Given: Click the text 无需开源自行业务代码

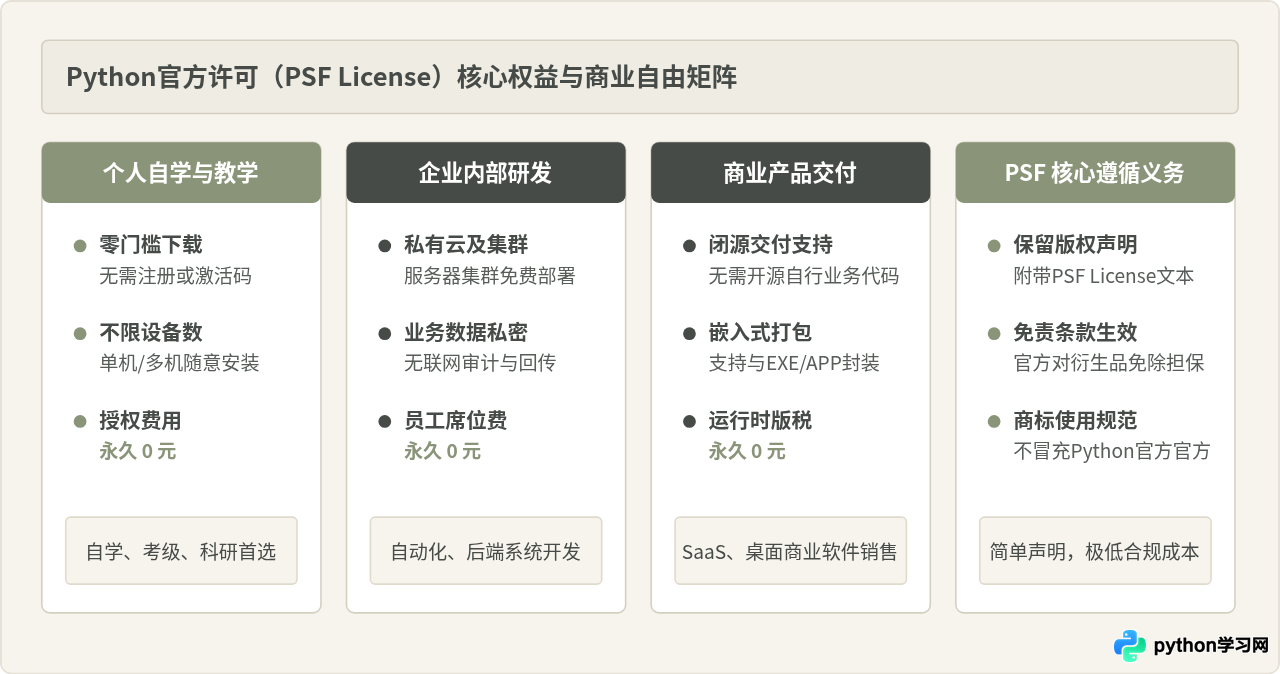Looking at the screenshot, I should [x=804, y=276].
